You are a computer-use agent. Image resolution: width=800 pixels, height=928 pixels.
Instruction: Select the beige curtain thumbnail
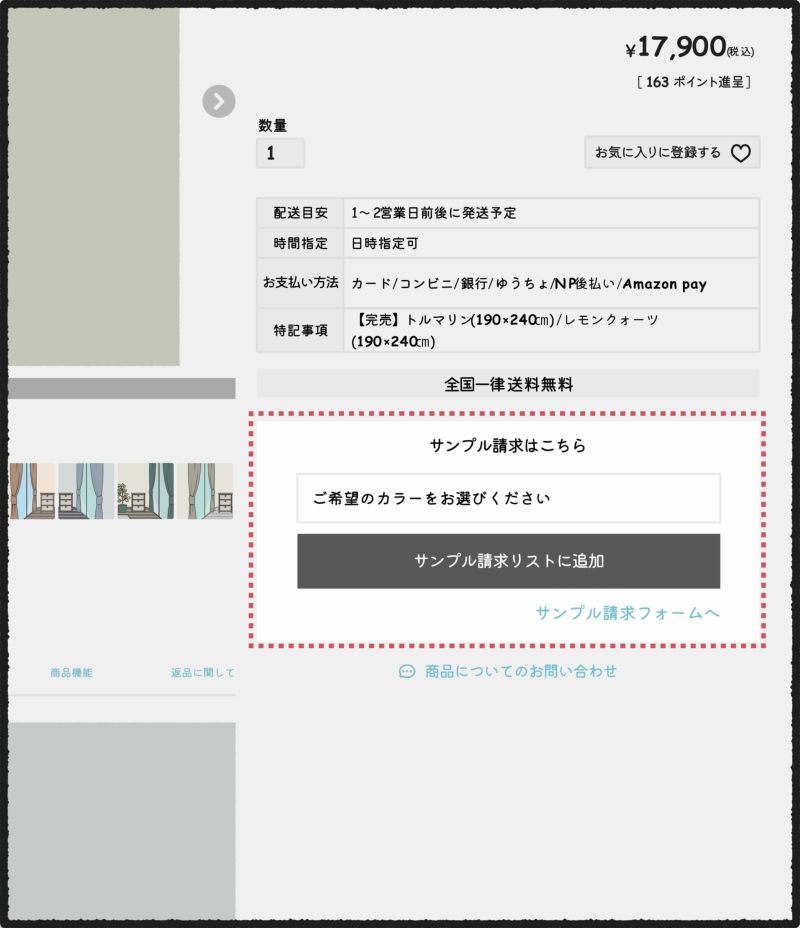coord(32,491)
